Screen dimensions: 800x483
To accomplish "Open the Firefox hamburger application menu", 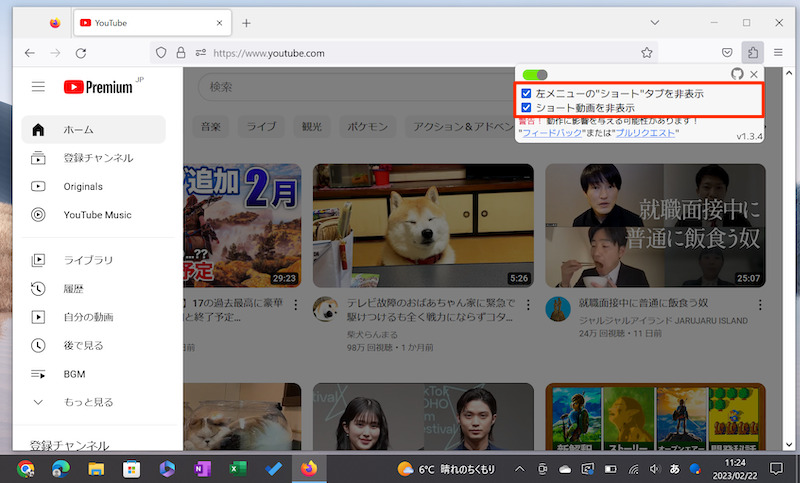I will coord(780,52).
